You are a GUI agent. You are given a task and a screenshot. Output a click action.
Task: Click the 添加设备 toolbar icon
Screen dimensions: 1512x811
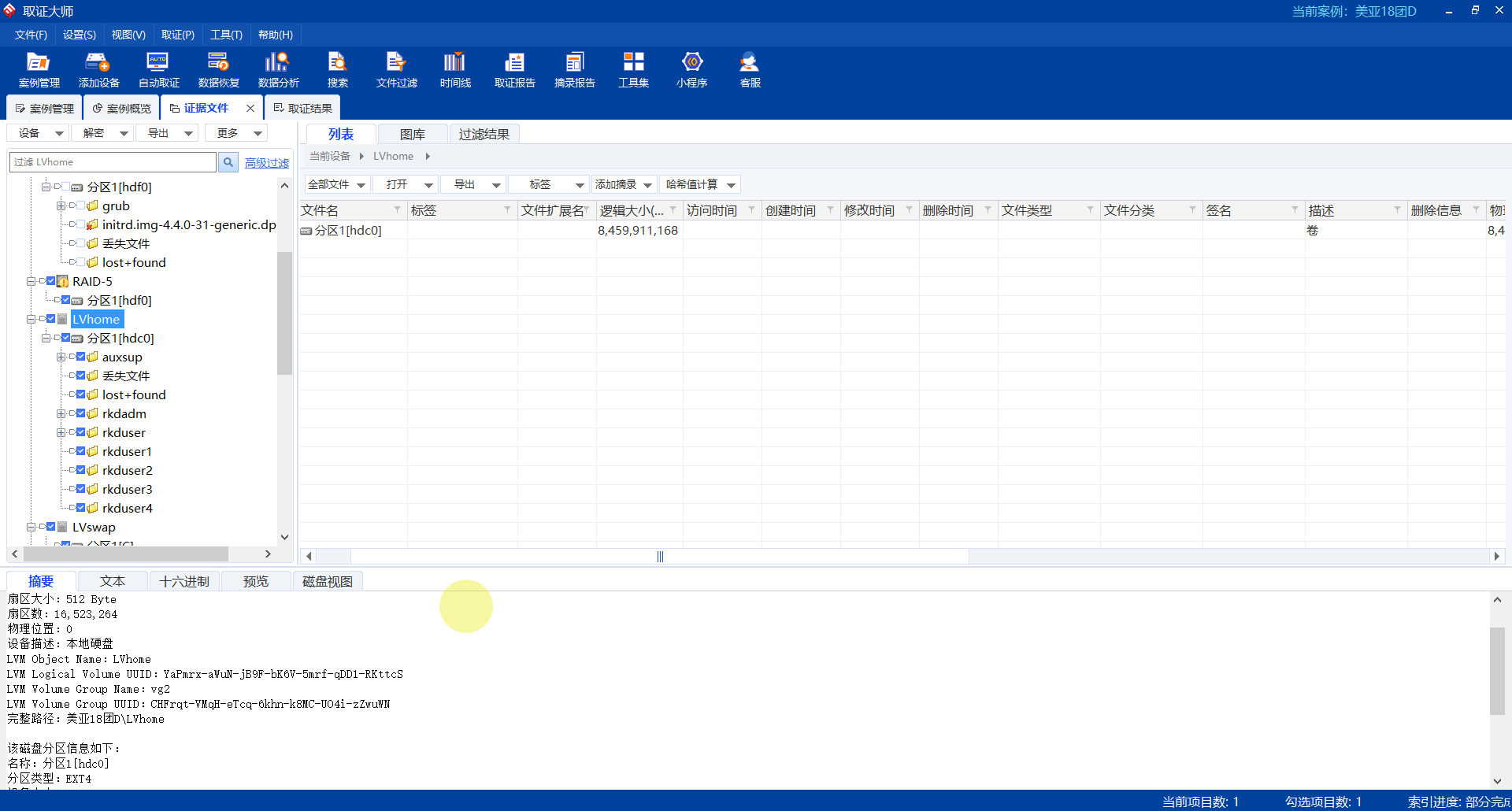coord(98,69)
